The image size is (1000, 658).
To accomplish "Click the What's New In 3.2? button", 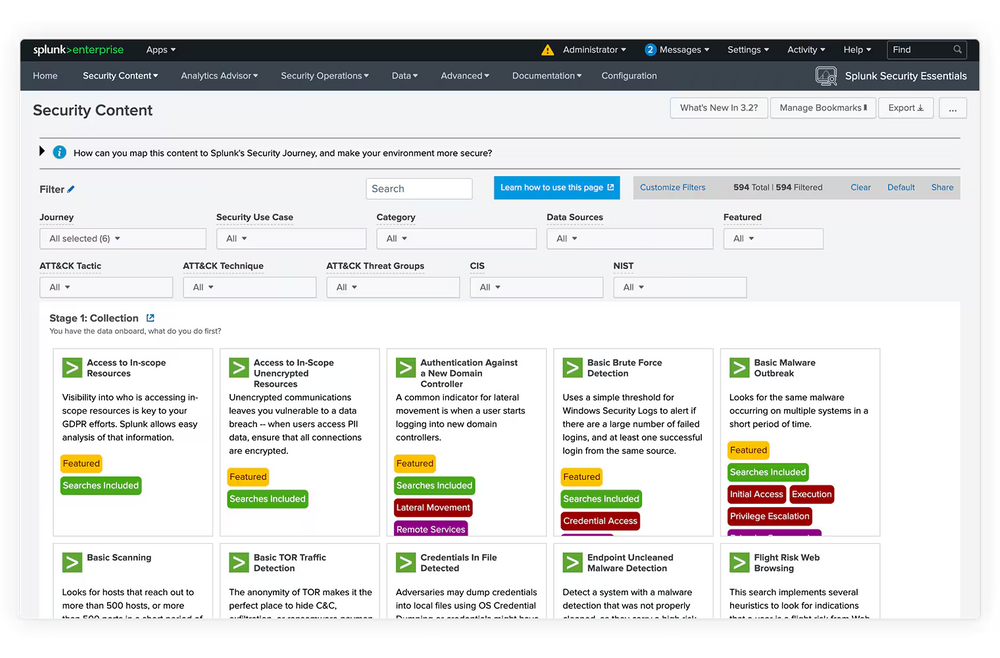I will pyautogui.click(x=718, y=107).
